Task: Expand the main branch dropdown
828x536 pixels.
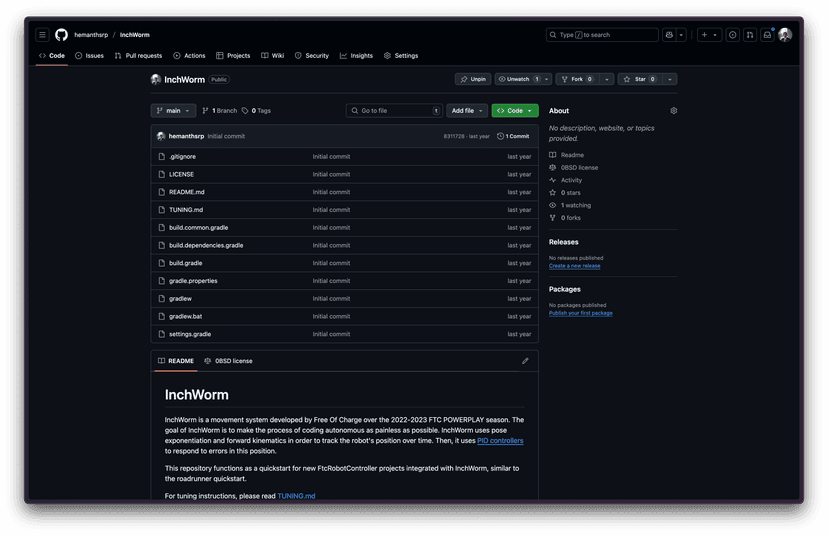Action: tap(173, 111)
